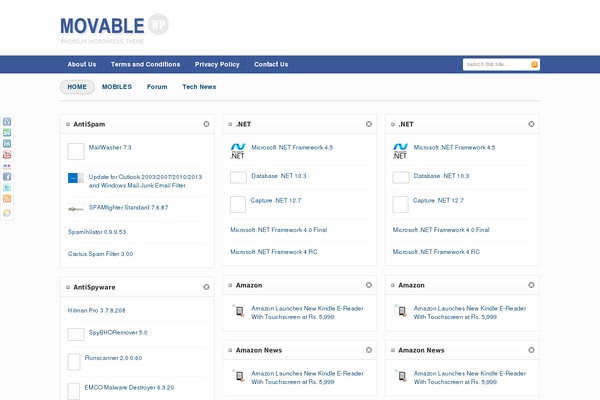Image resolution: width=600 pixels, height=400 pixels.
Task: Close the middle column .NET widget
Action: [369, 124]
